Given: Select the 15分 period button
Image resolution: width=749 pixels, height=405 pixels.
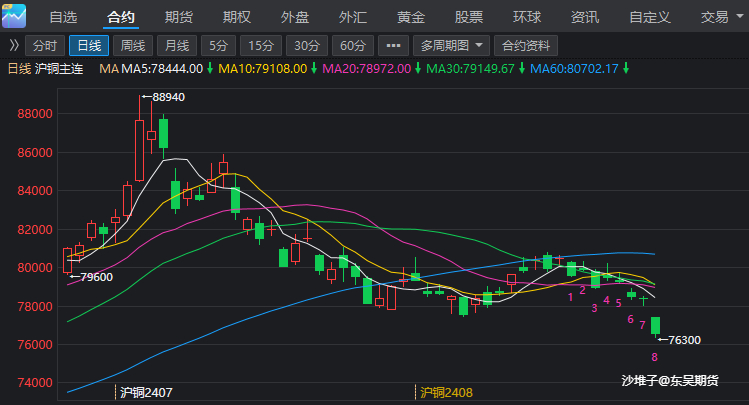Looking at the screenshot, I should [261, 46].
